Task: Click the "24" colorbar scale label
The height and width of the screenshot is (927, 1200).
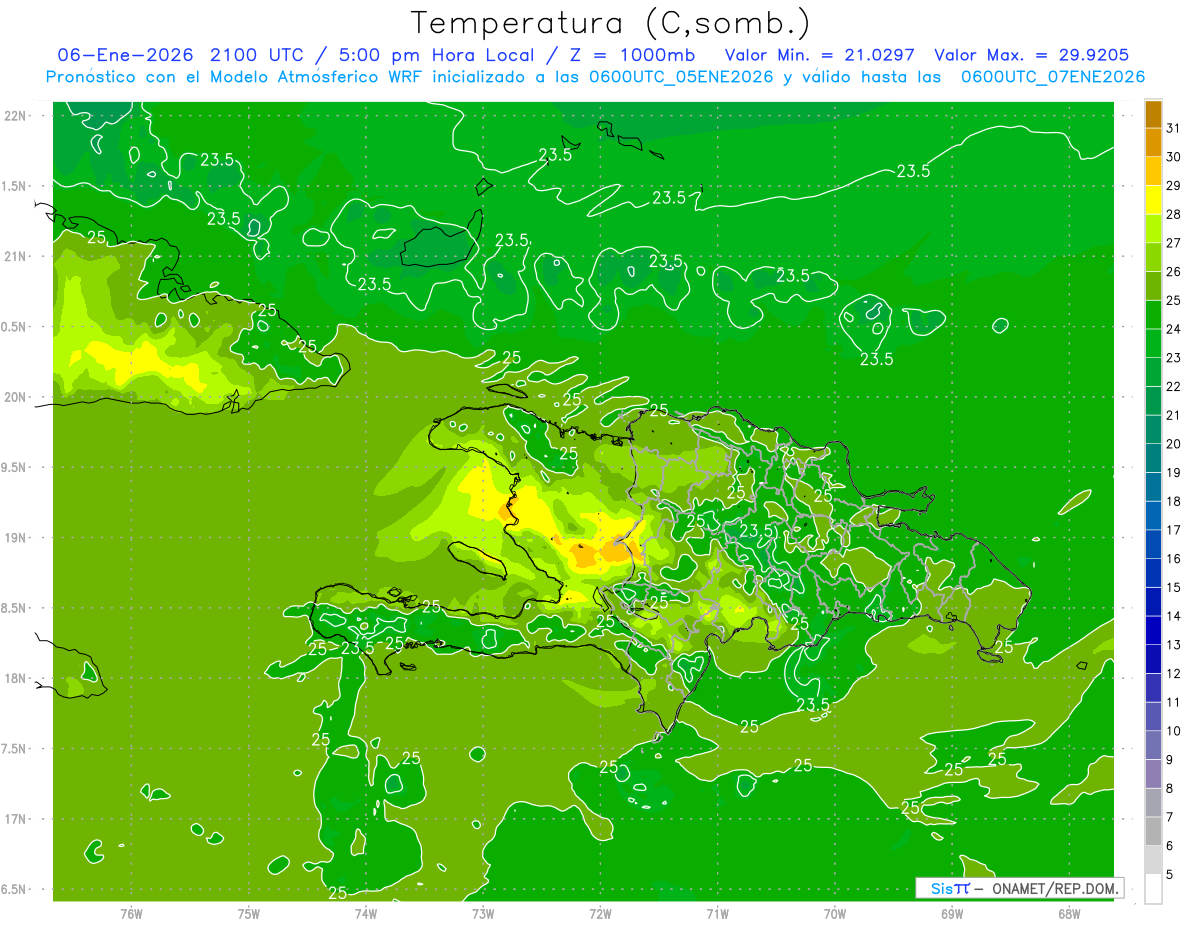Action: click(1174, 329)
